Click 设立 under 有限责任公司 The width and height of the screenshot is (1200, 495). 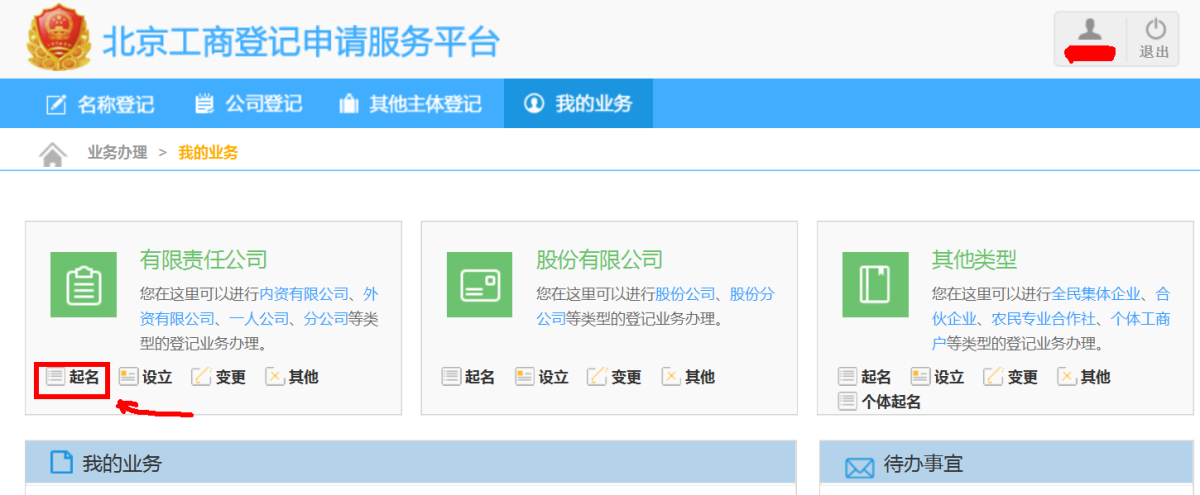pos(146,377)
